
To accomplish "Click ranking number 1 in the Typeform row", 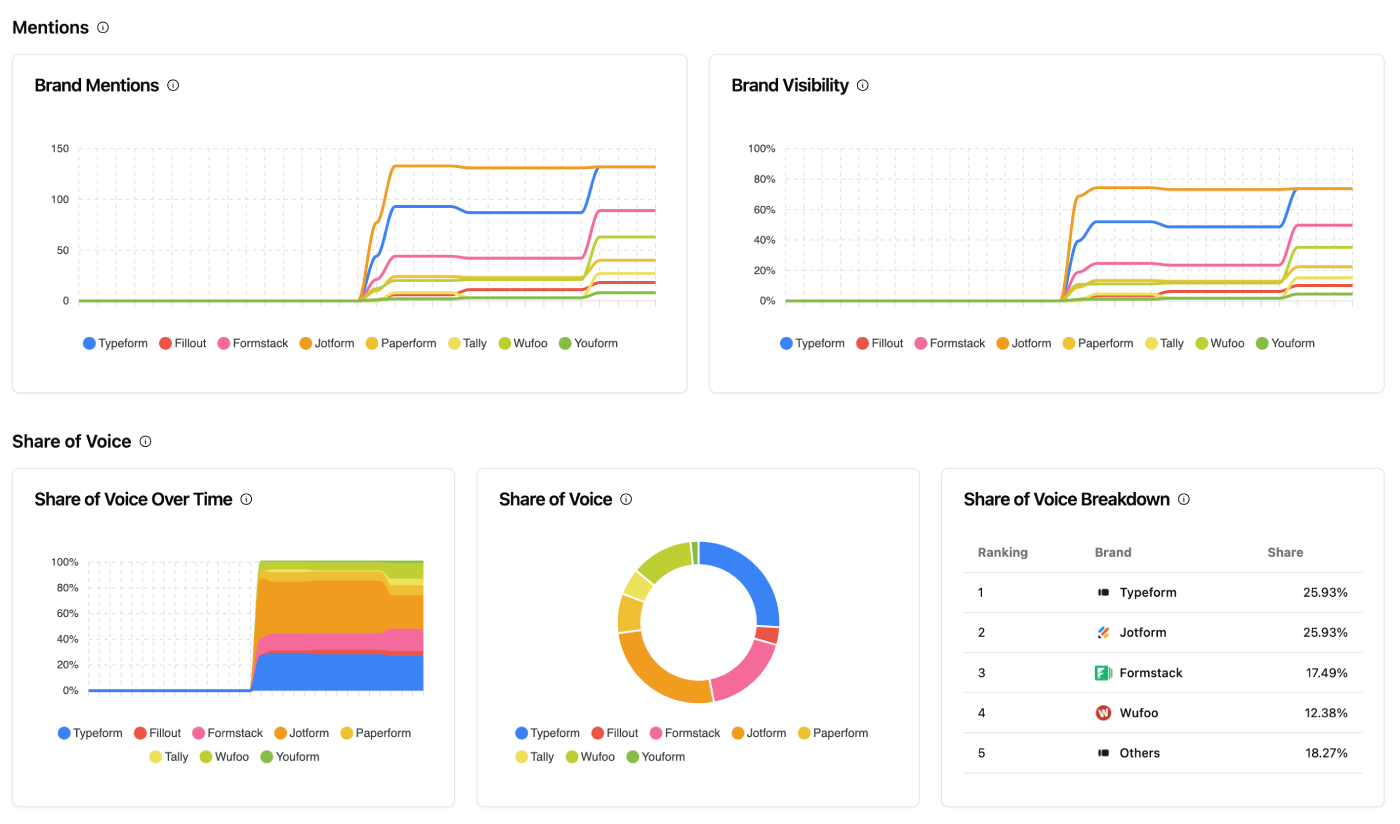I will [x=981, y=593].
